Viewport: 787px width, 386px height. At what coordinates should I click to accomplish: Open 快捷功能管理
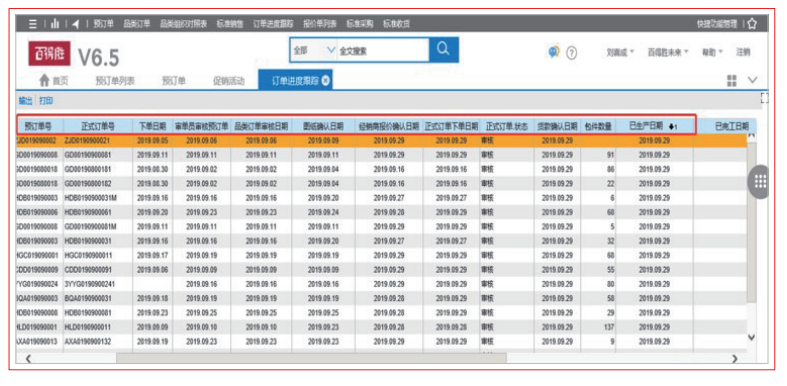[x=717, y=24]
